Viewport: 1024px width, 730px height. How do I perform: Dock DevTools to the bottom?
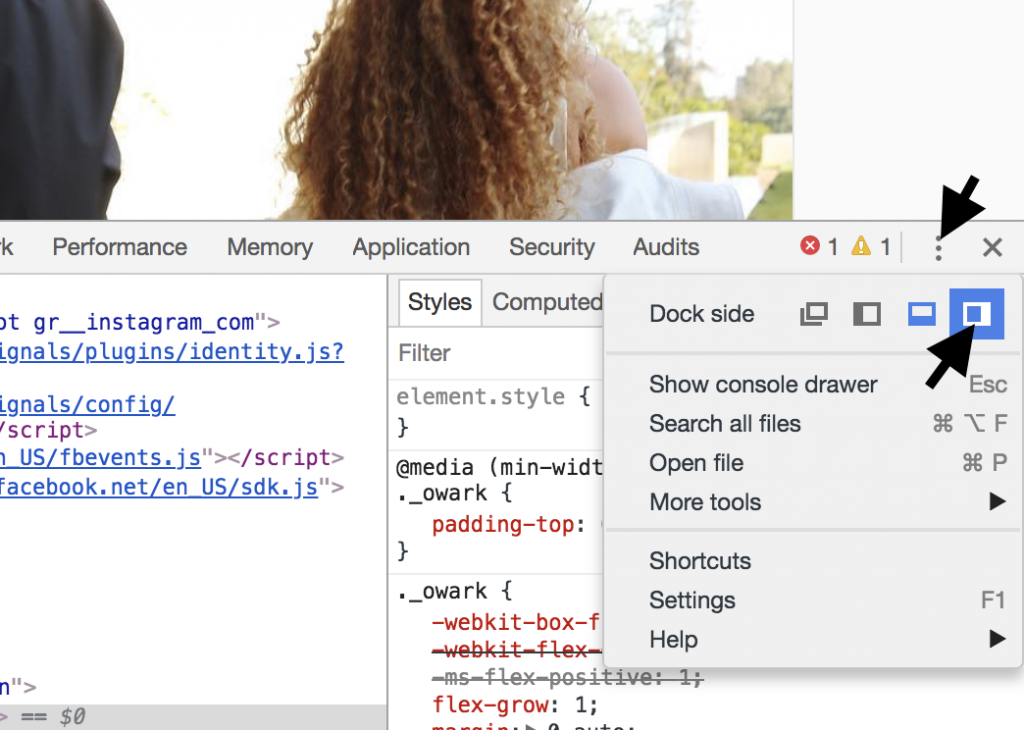(x=921, y=314)
